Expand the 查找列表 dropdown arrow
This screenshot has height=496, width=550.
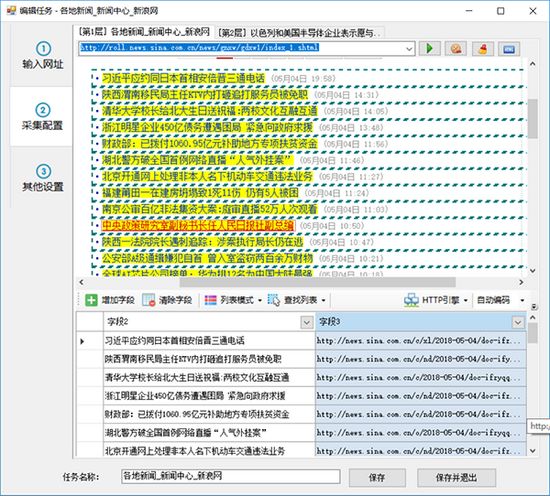323,301
